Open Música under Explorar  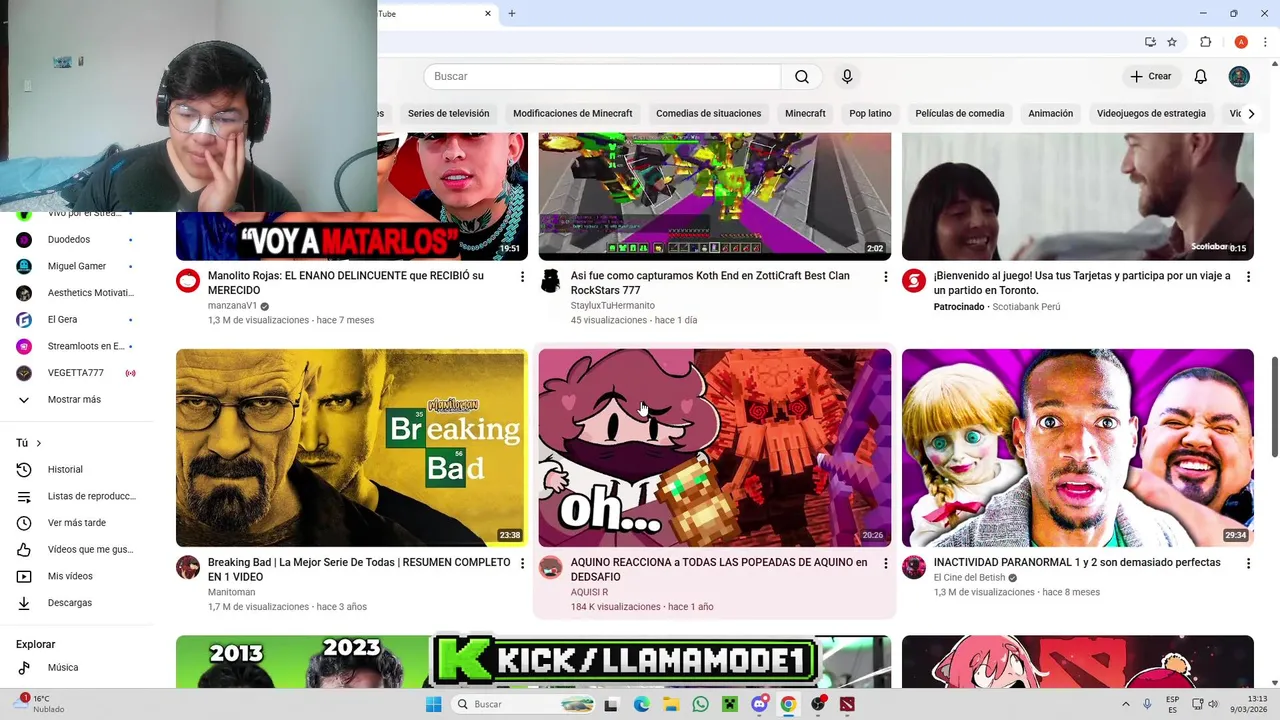pyautogui.click(x=75, y=667)
